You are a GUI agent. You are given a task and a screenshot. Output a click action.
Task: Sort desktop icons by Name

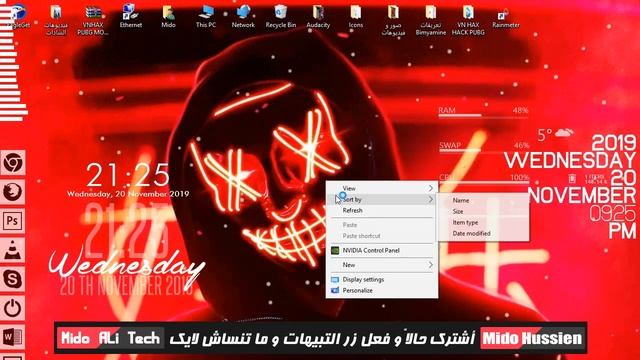pyautogui.click(x=484, y=200)
